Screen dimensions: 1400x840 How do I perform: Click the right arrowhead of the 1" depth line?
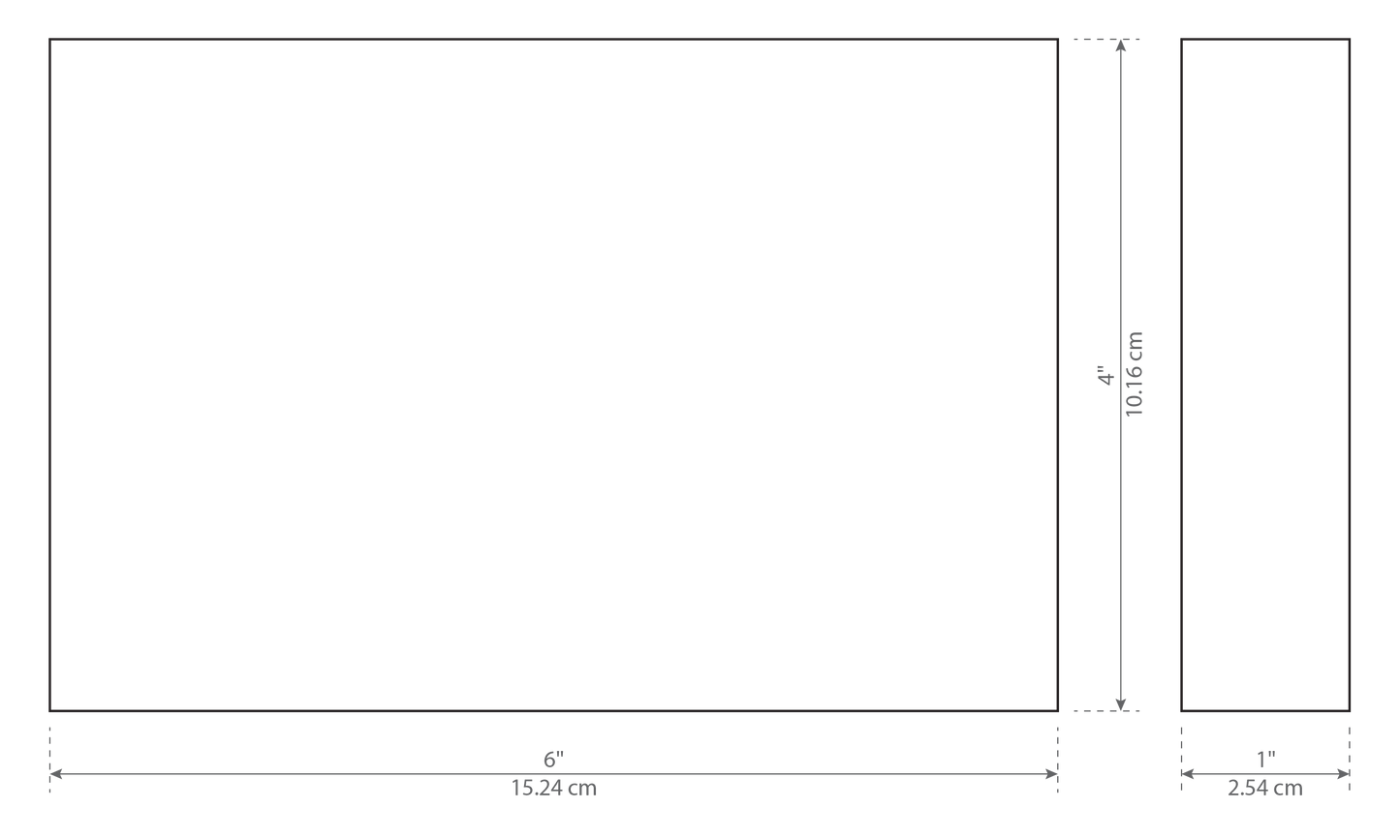[x=1342, y=773]
